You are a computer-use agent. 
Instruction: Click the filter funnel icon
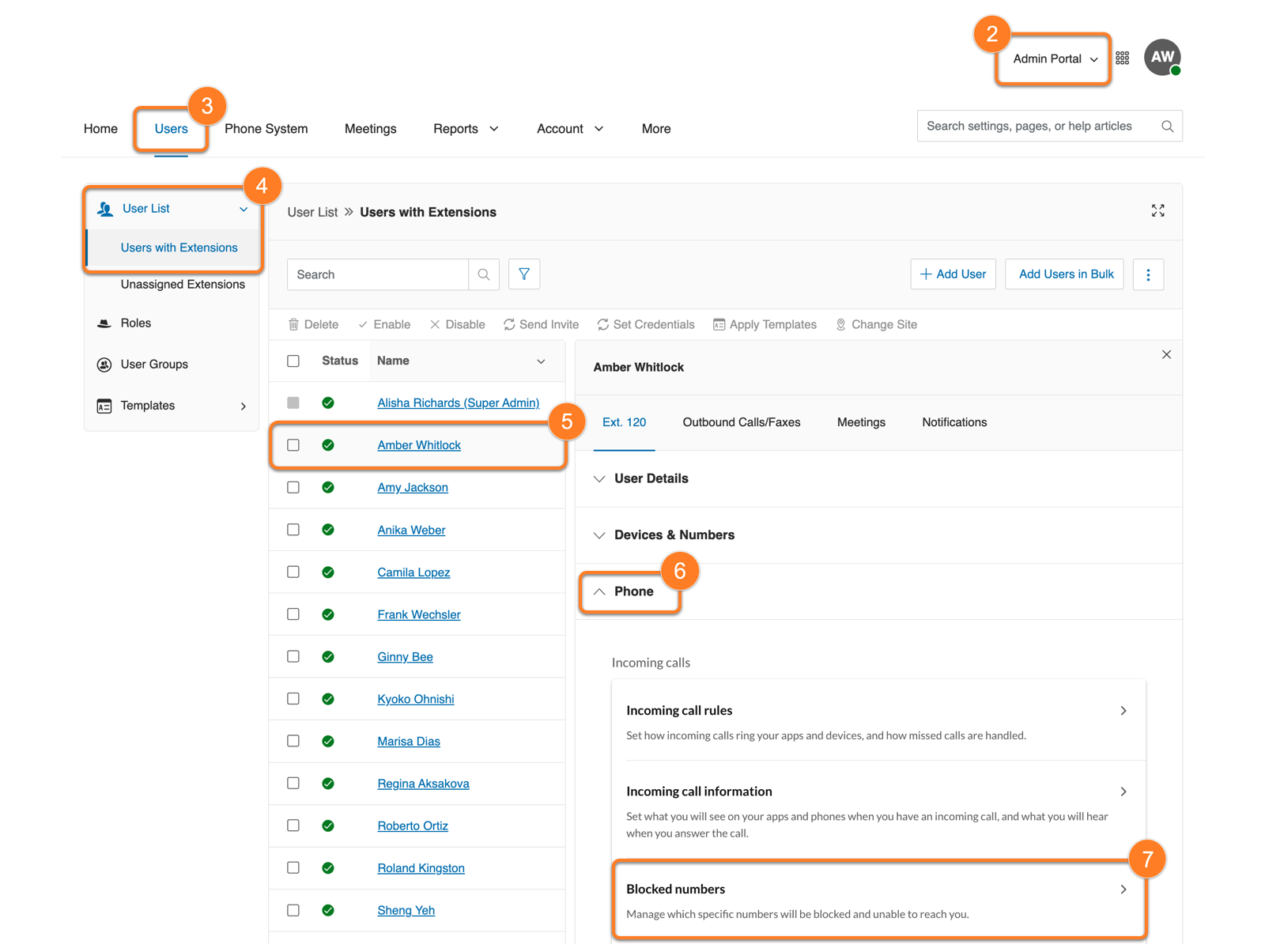(x=523, y=274)
